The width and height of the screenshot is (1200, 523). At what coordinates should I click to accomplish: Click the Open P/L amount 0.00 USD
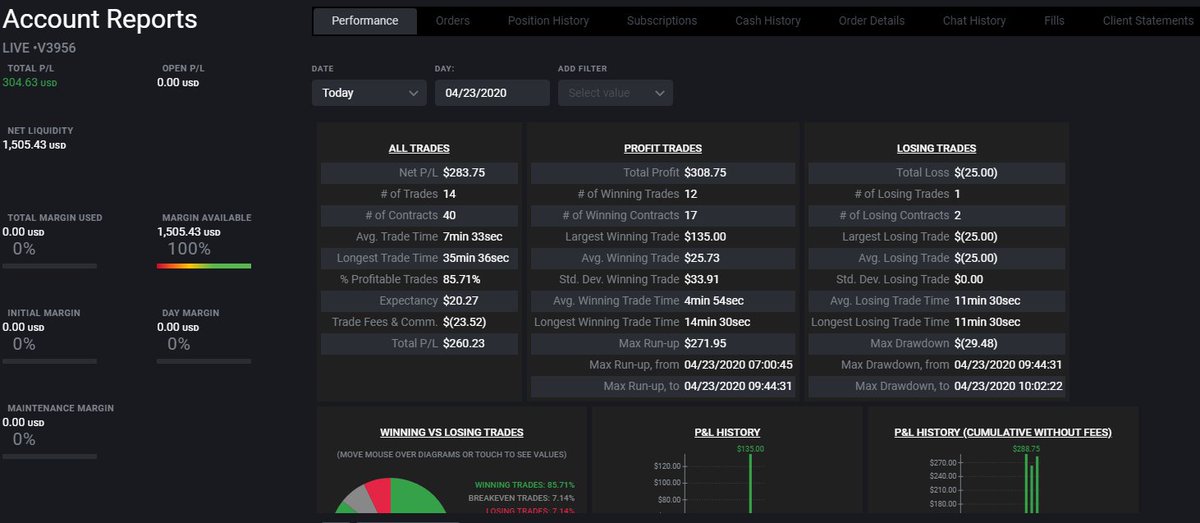[178, 83]
